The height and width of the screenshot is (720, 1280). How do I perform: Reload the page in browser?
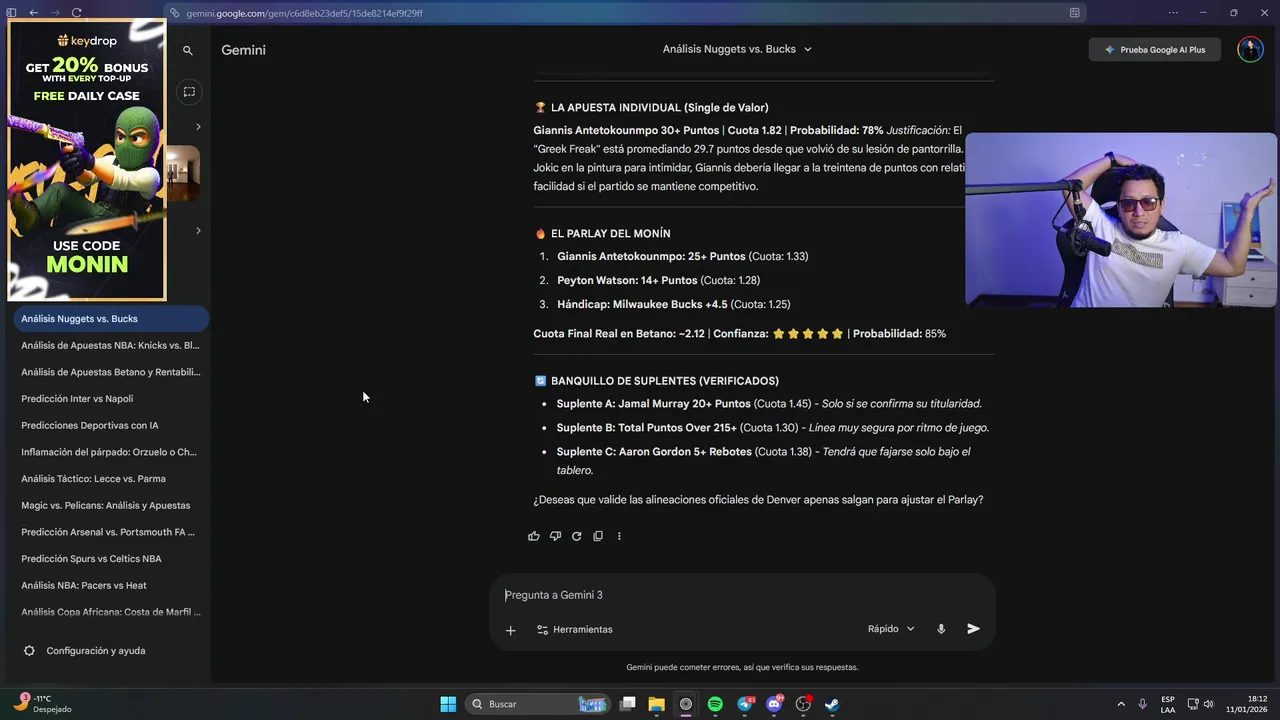76,13
